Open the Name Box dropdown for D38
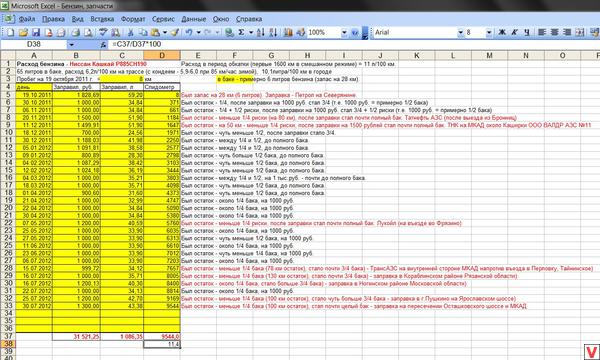 click(71, 45)
